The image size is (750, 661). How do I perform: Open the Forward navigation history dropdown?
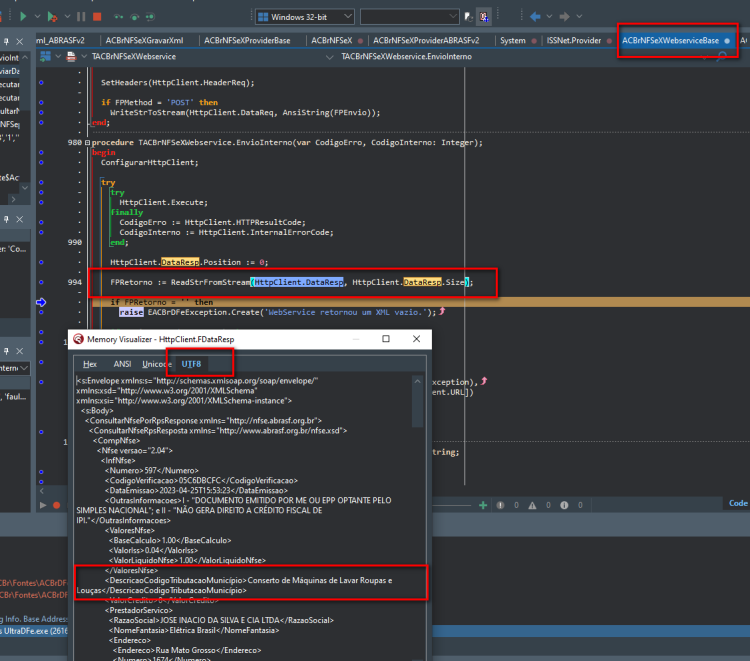point(579,17)
